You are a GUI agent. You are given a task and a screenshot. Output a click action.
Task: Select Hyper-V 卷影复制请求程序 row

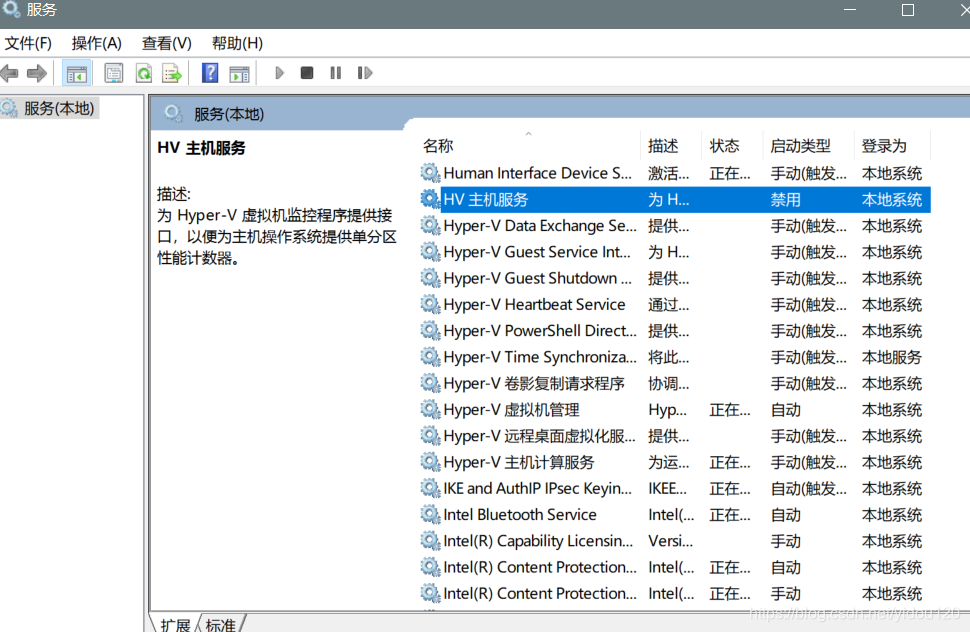point(675,383)
